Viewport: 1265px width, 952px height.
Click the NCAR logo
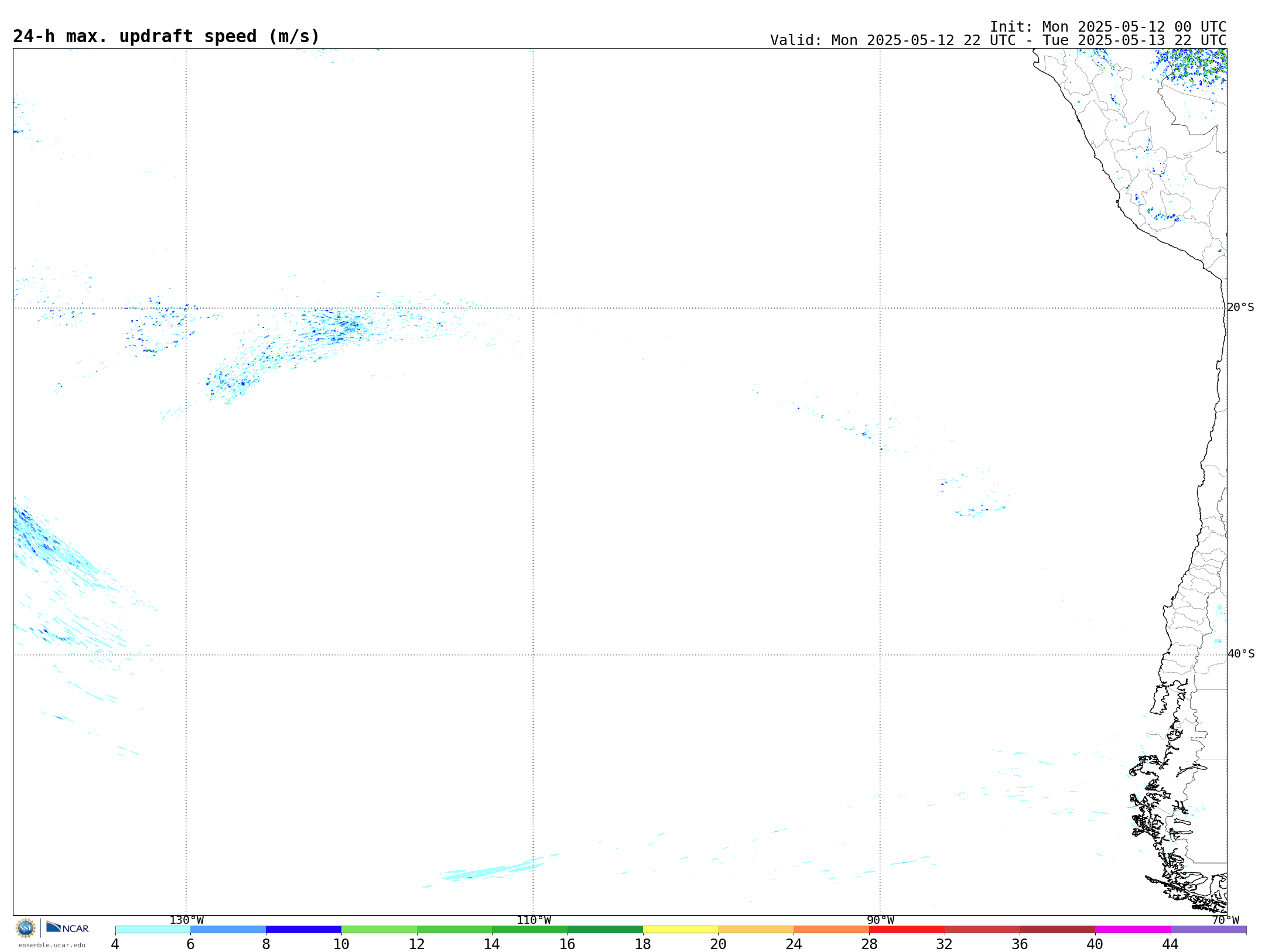pyautogui.click(x=67, y=928)
